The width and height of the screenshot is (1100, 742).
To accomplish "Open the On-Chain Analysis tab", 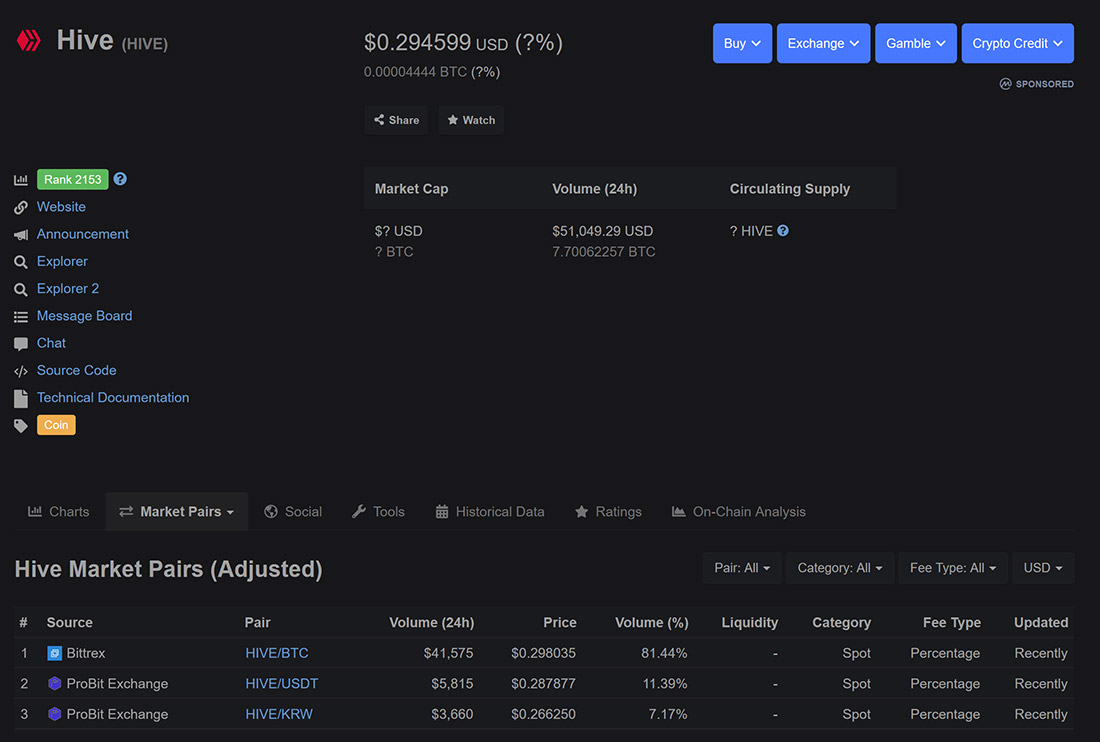I will [739, 512].
